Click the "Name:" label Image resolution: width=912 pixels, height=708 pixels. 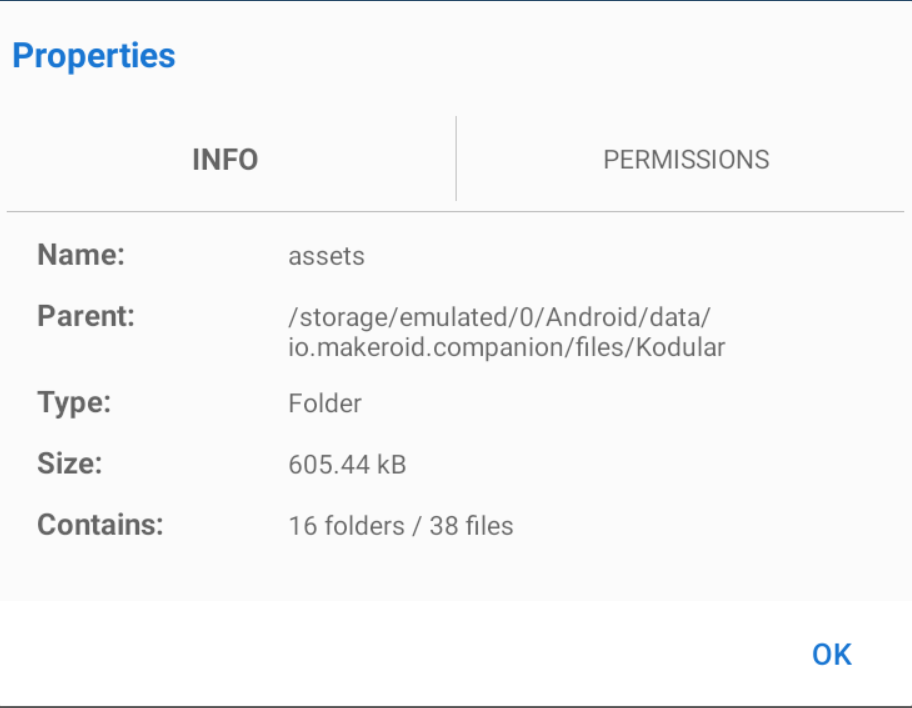(x=81, y=255)
